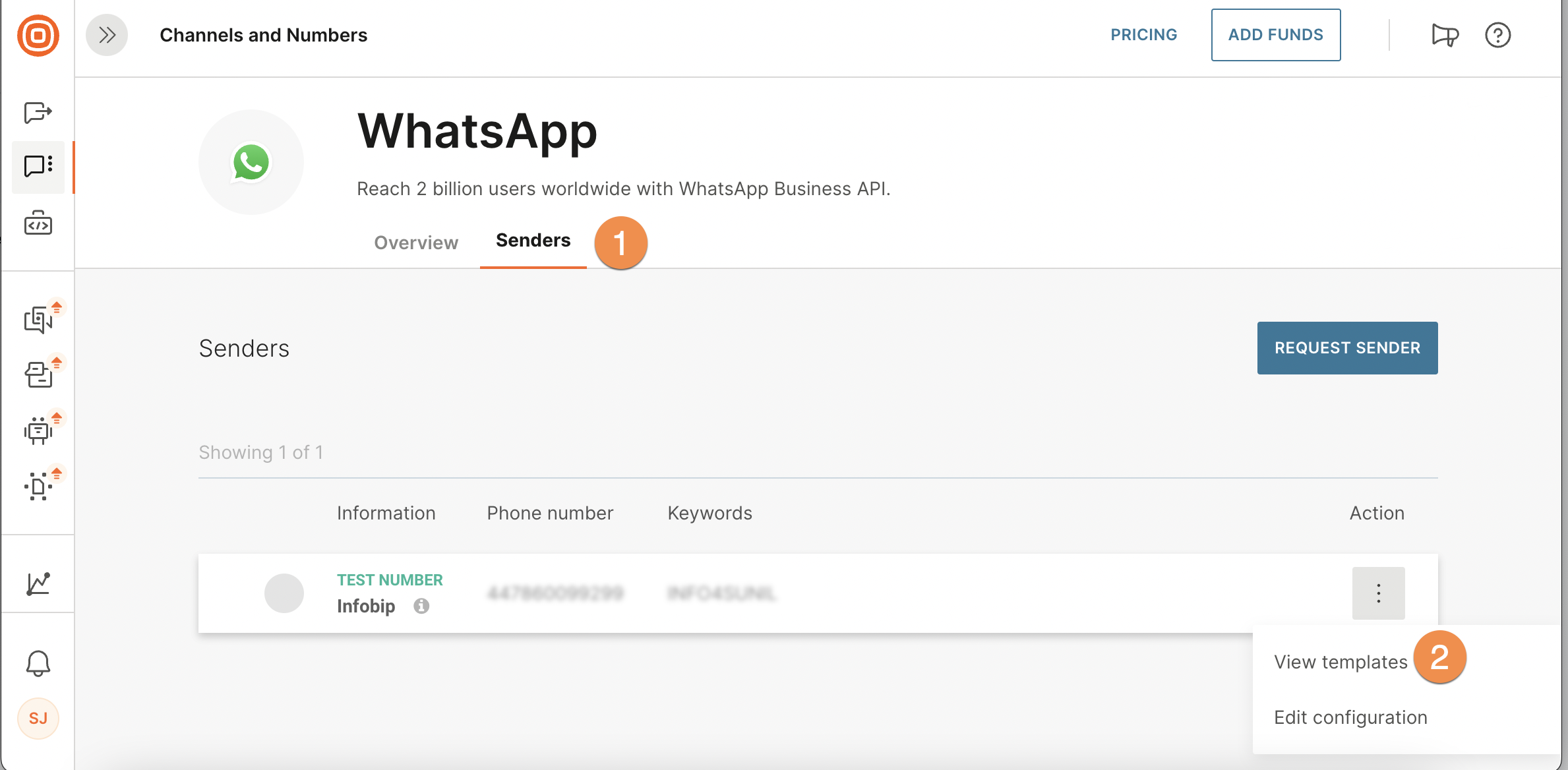Click the WhatsApp logo icon
Image resolution: width=1568 pixels, height=770 pixels.
251,162
